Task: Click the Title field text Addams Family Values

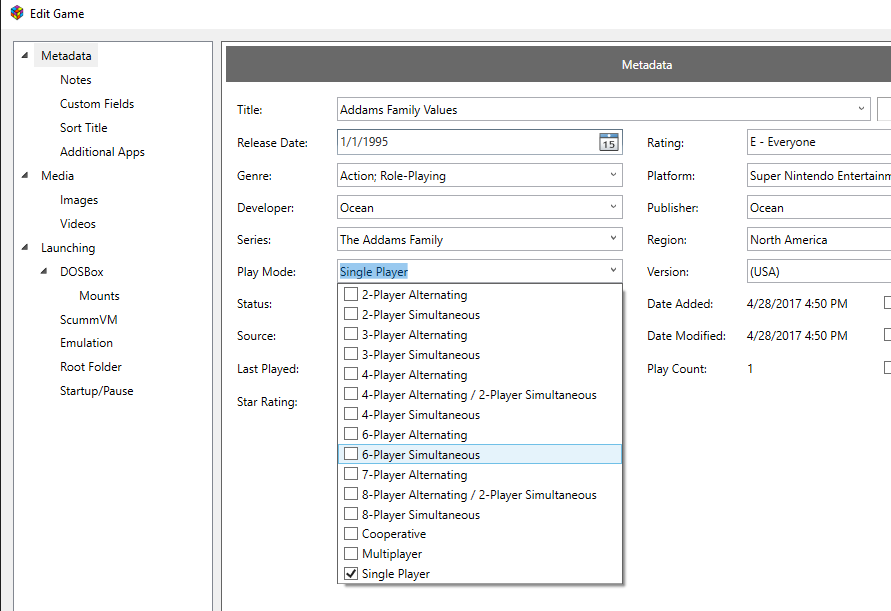Action: [398, 110]
